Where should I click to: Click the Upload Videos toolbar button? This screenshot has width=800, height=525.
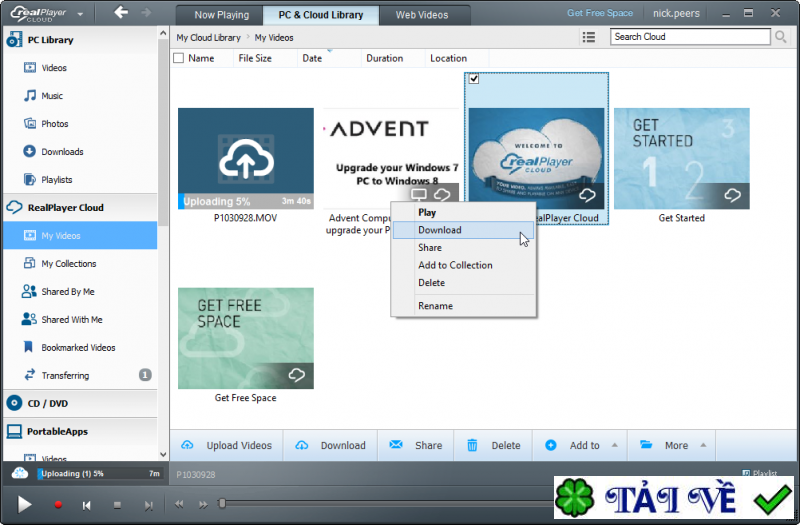point(227,445)
